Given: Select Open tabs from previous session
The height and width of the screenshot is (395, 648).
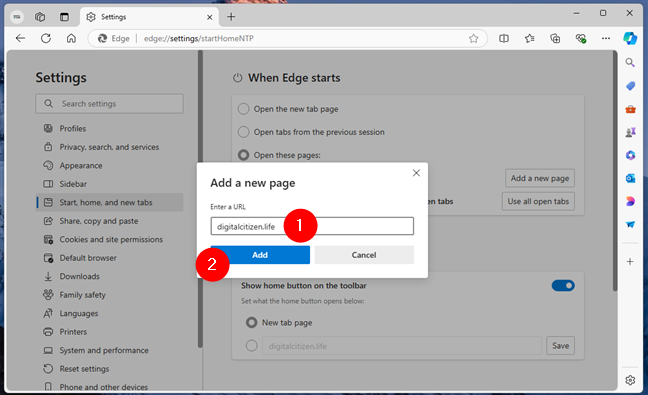Looking at the screenshot, I should 243,132.
